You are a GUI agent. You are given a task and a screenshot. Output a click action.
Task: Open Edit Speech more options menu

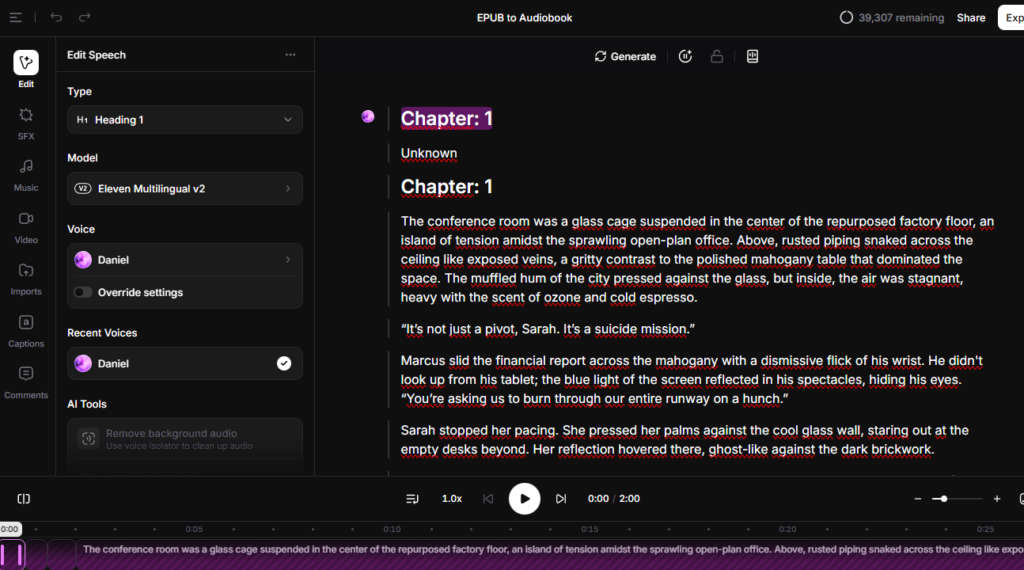(x=290, y=55)
